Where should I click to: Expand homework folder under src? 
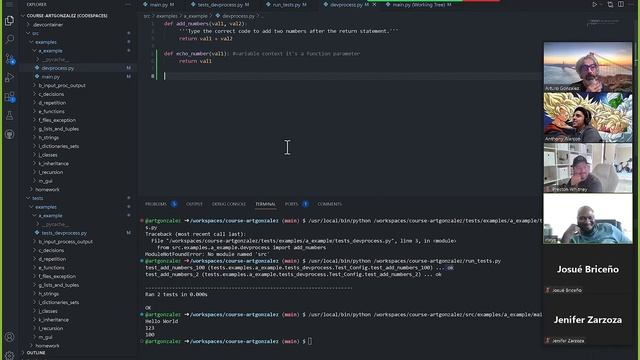[x=47, y=190]
